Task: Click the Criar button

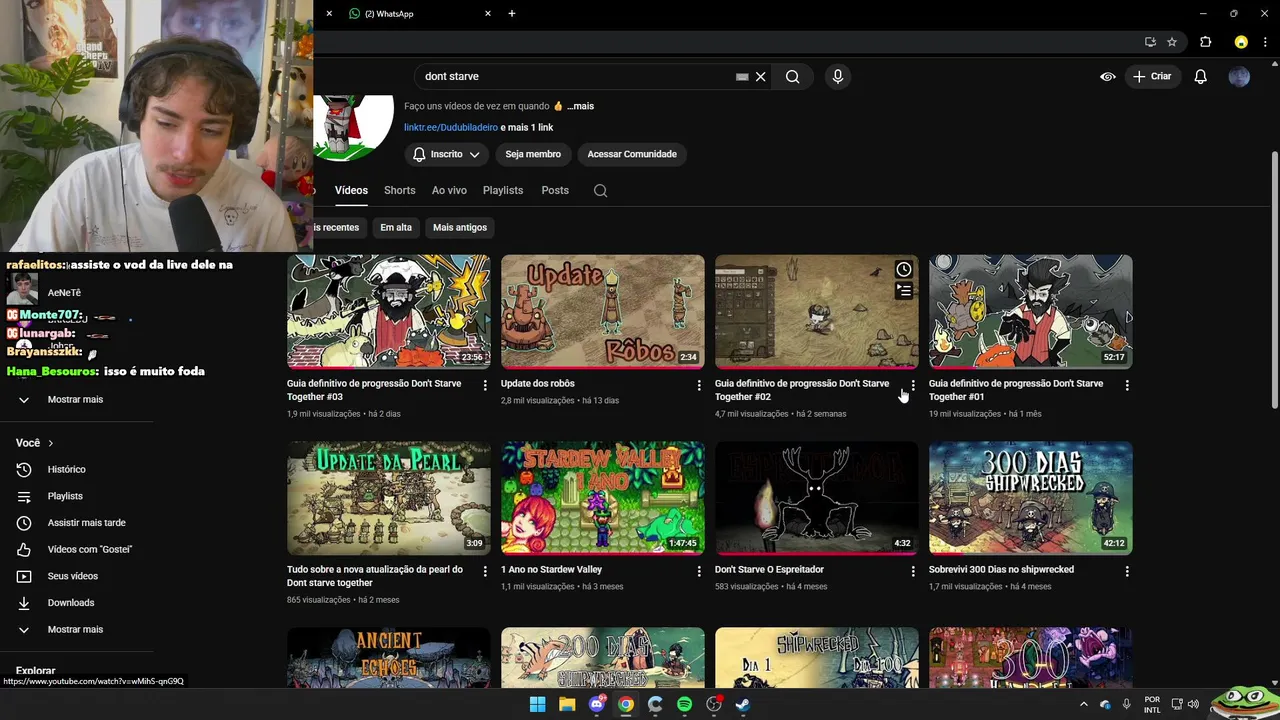Action: click(1152, 76)
